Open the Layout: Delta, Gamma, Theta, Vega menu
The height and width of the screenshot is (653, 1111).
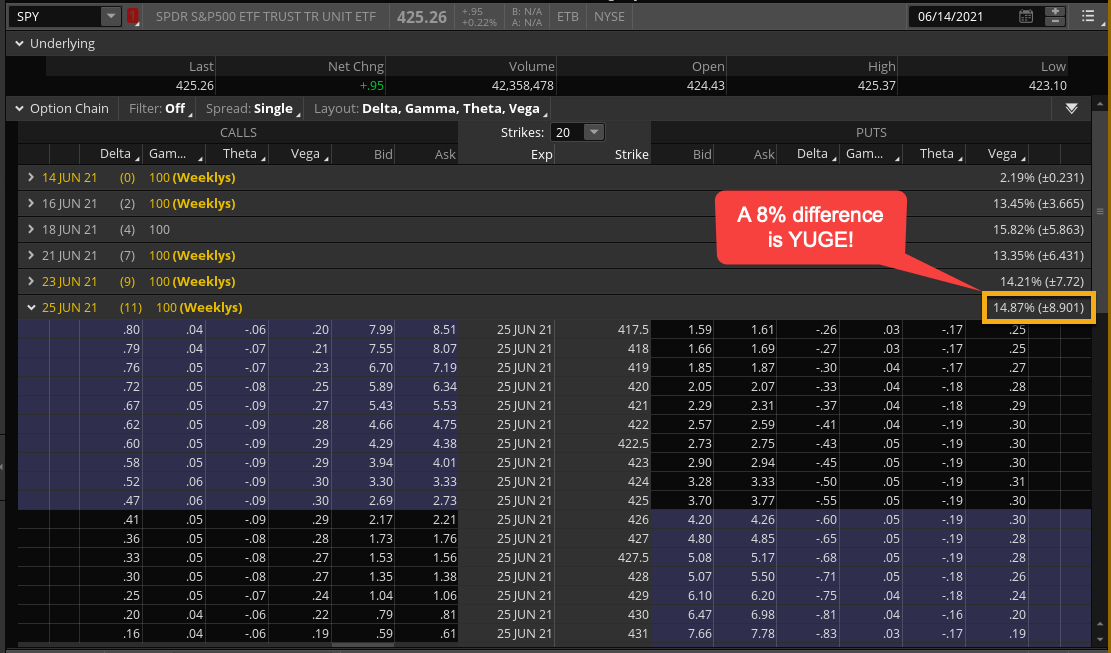[x=428, y=108]
